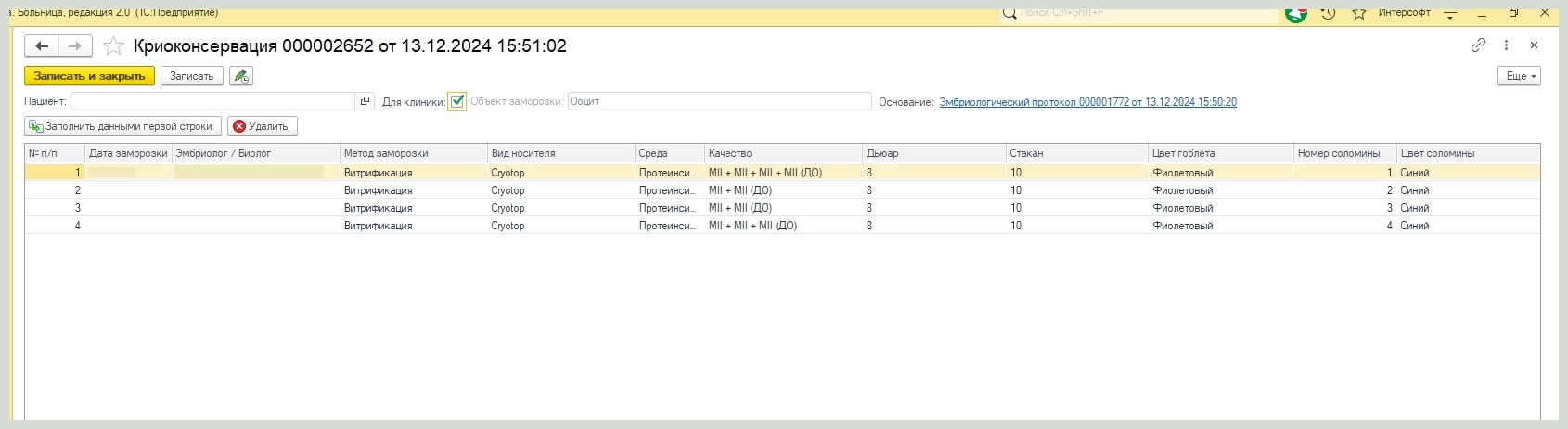Screen dimensions: 1568x429
Task: Click the Интерсофт user name
Action: [1404, 12]
